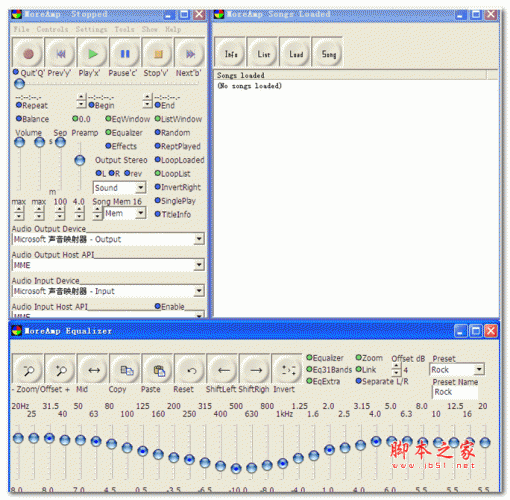510x500 pixels.
Task: Start playback with the green Play button
Action: click(x=93, y=53)
